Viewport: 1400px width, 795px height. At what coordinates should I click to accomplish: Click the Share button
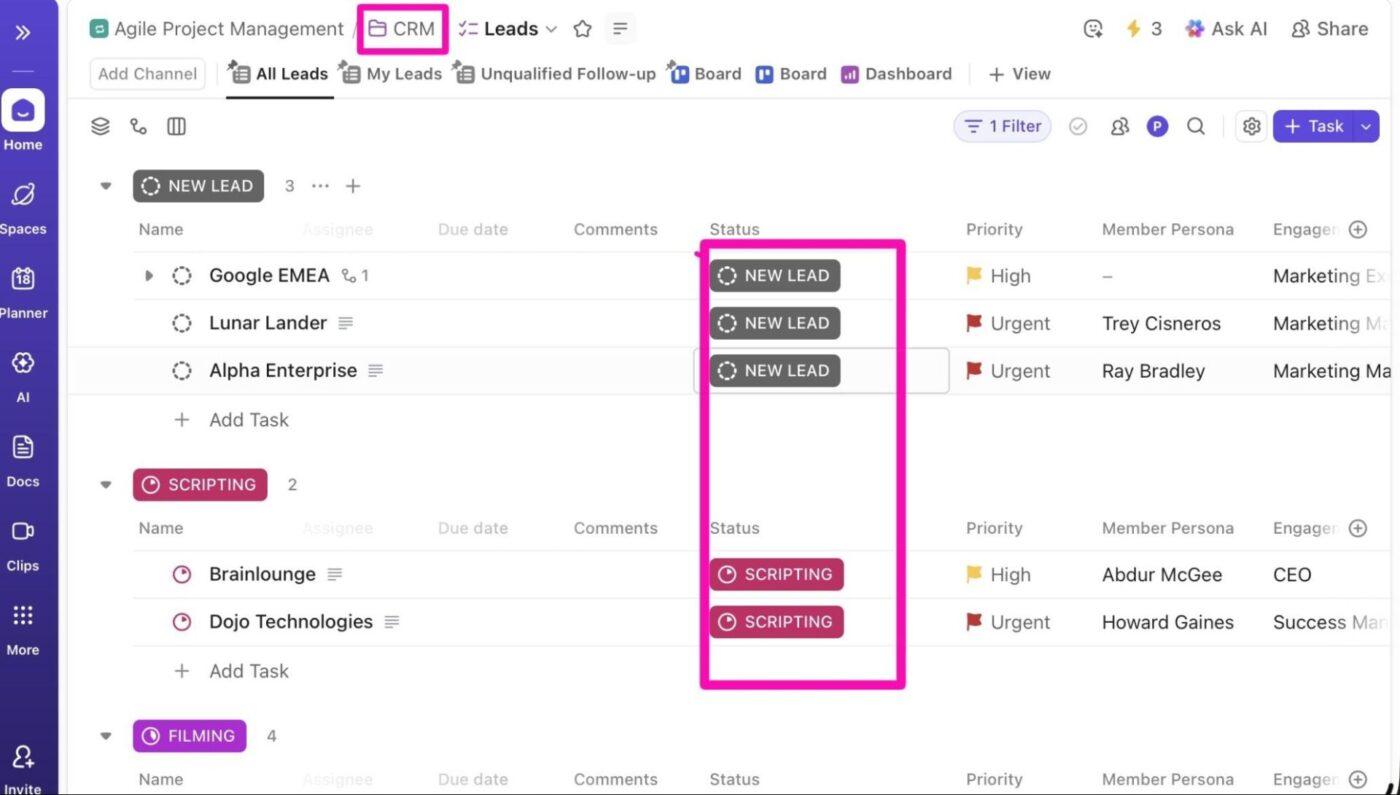[1330, 28]
